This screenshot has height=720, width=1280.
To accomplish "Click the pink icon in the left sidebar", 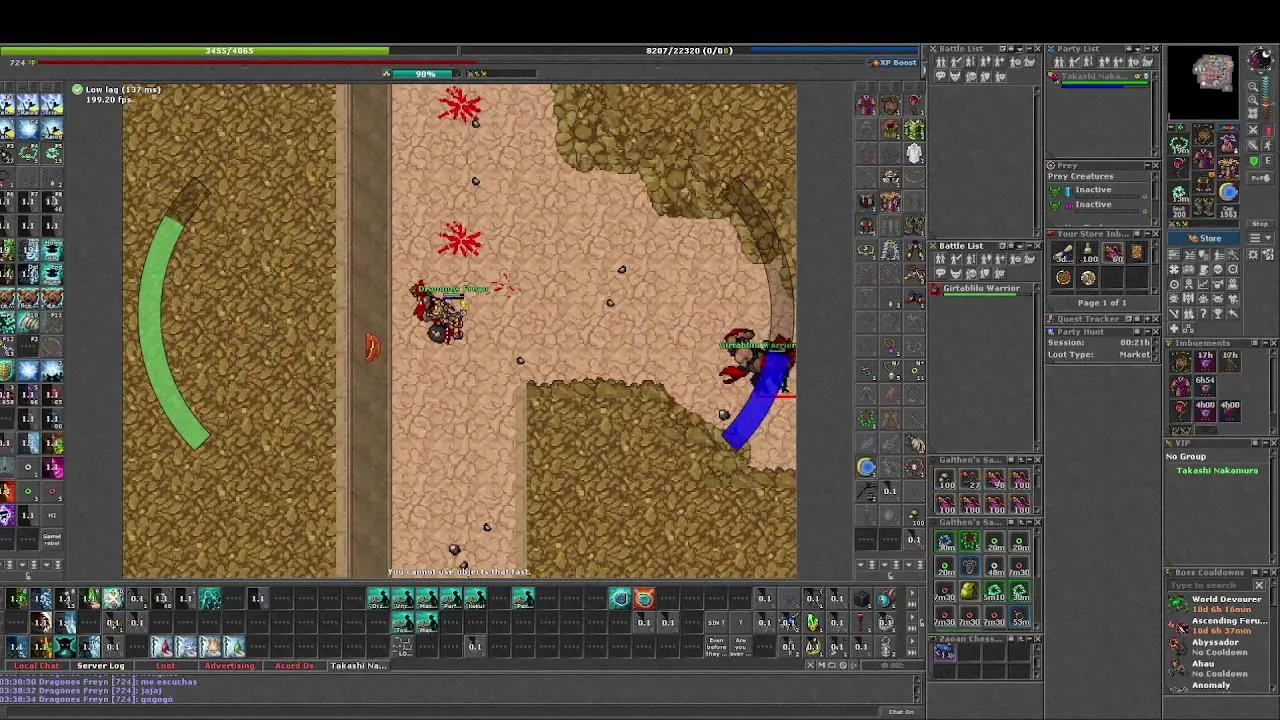I will pos(52,467).
